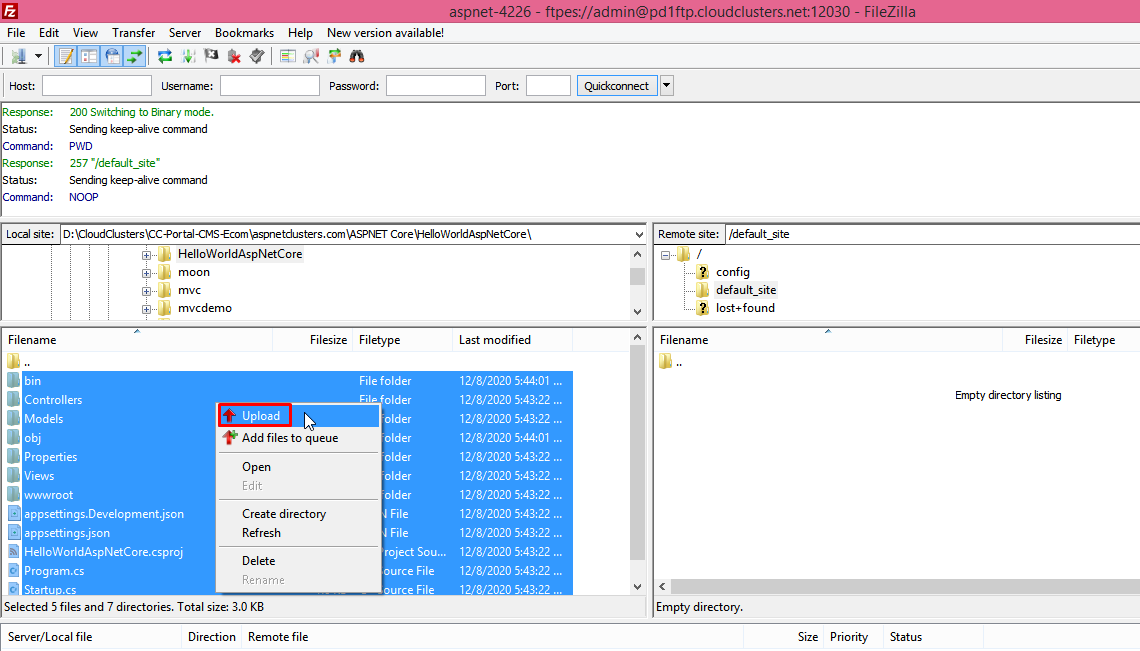Click the remote list scroll-left arrow
Viewport: 1140px width, 651px height.
pos(662,586)
